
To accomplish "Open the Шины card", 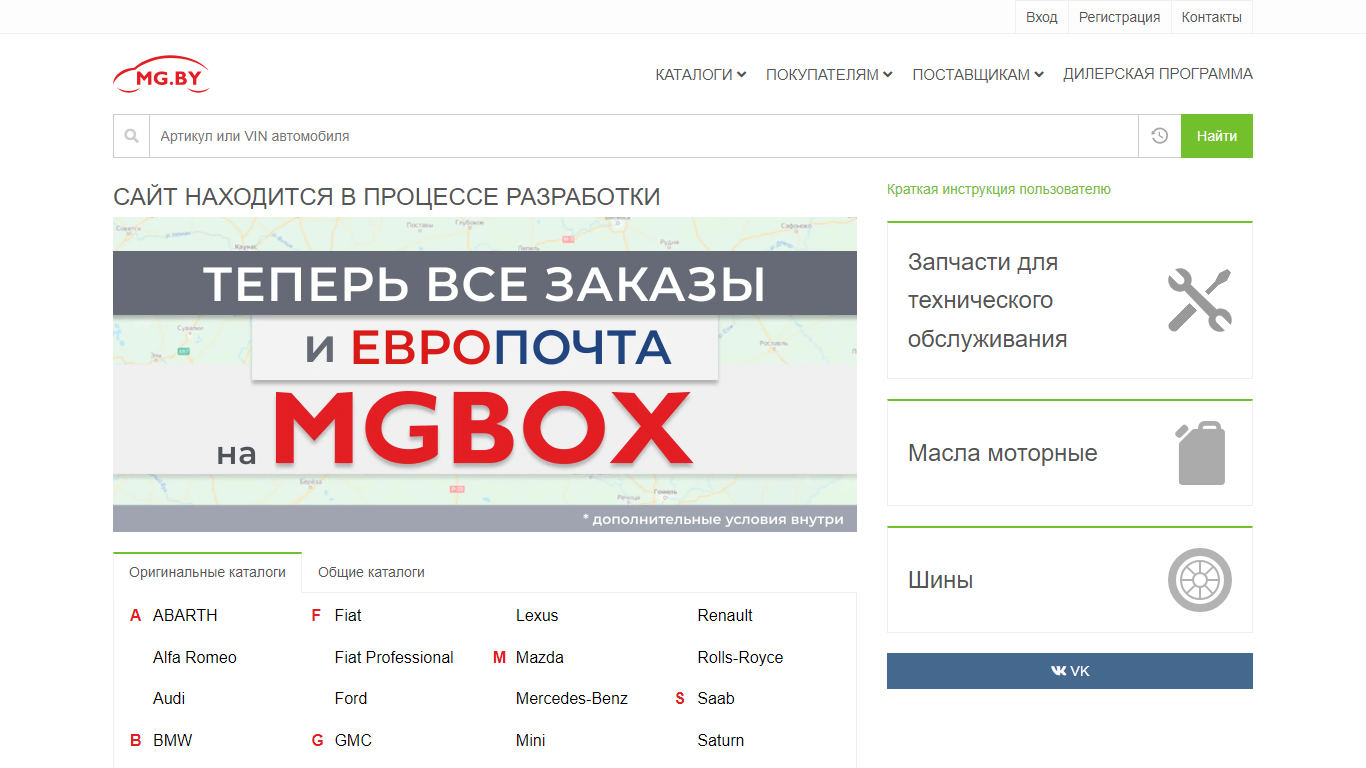I will 1070,580.
